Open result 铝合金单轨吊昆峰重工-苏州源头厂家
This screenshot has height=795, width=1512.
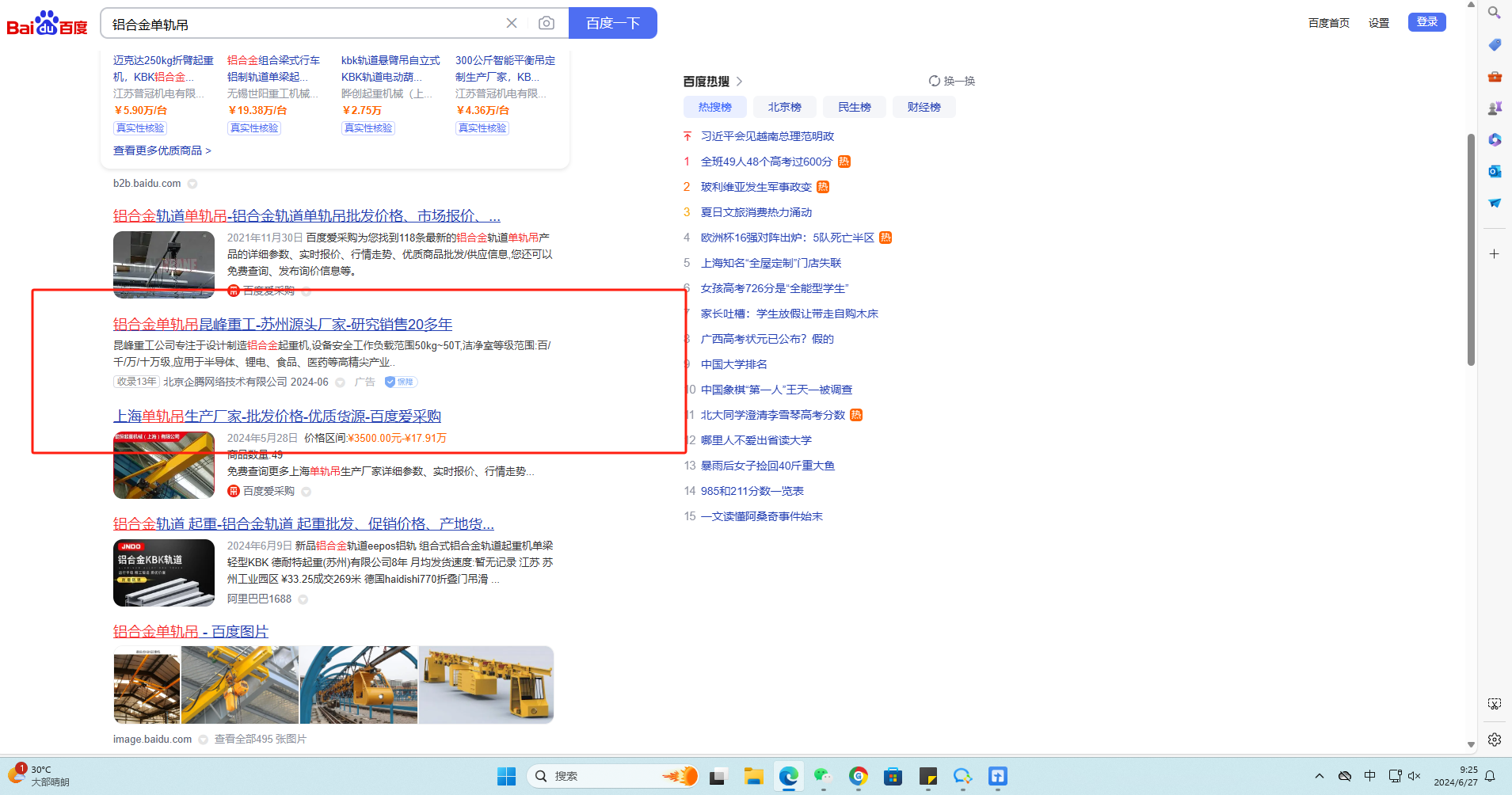(x=283, y=324)
